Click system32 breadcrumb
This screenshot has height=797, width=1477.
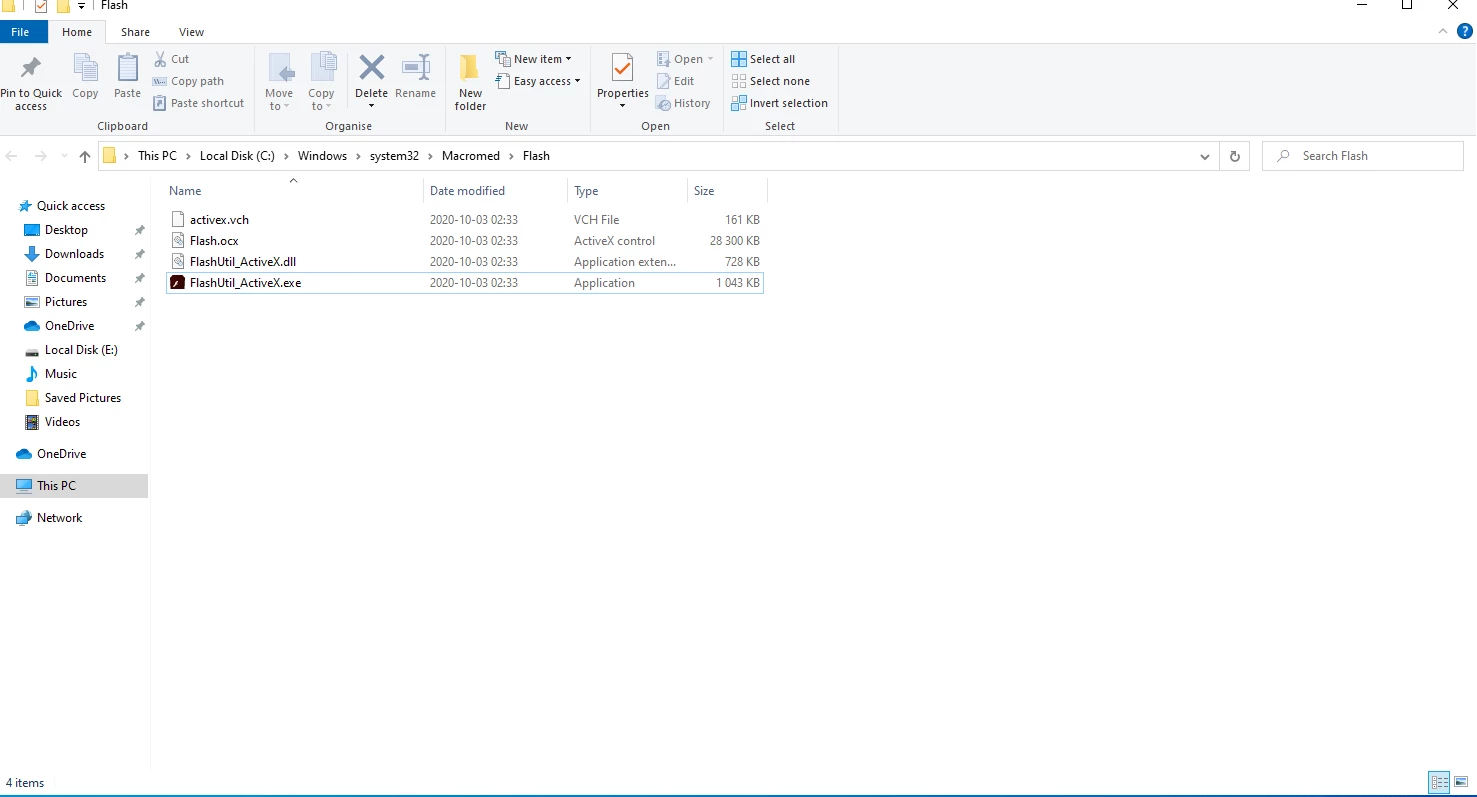pyautogui.click(x=394, y=156)
